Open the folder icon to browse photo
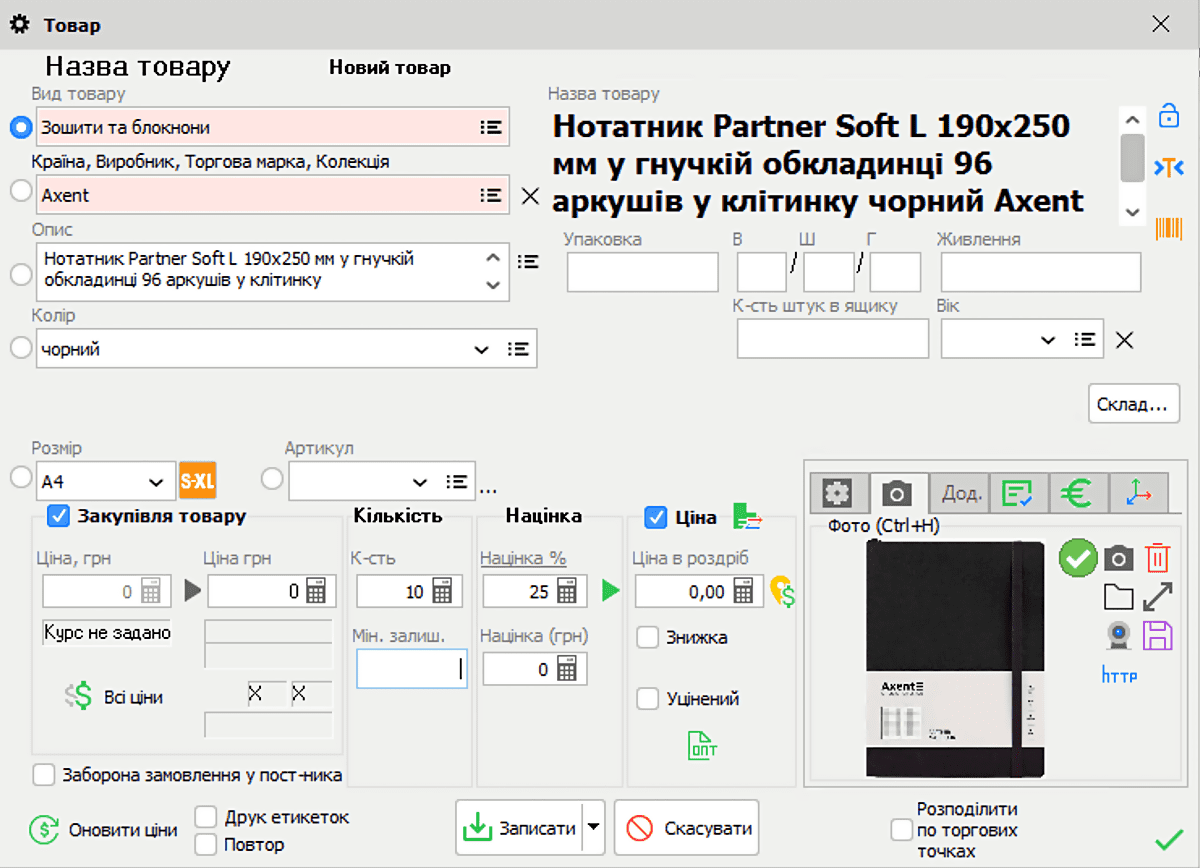 tap(1118, 597)
